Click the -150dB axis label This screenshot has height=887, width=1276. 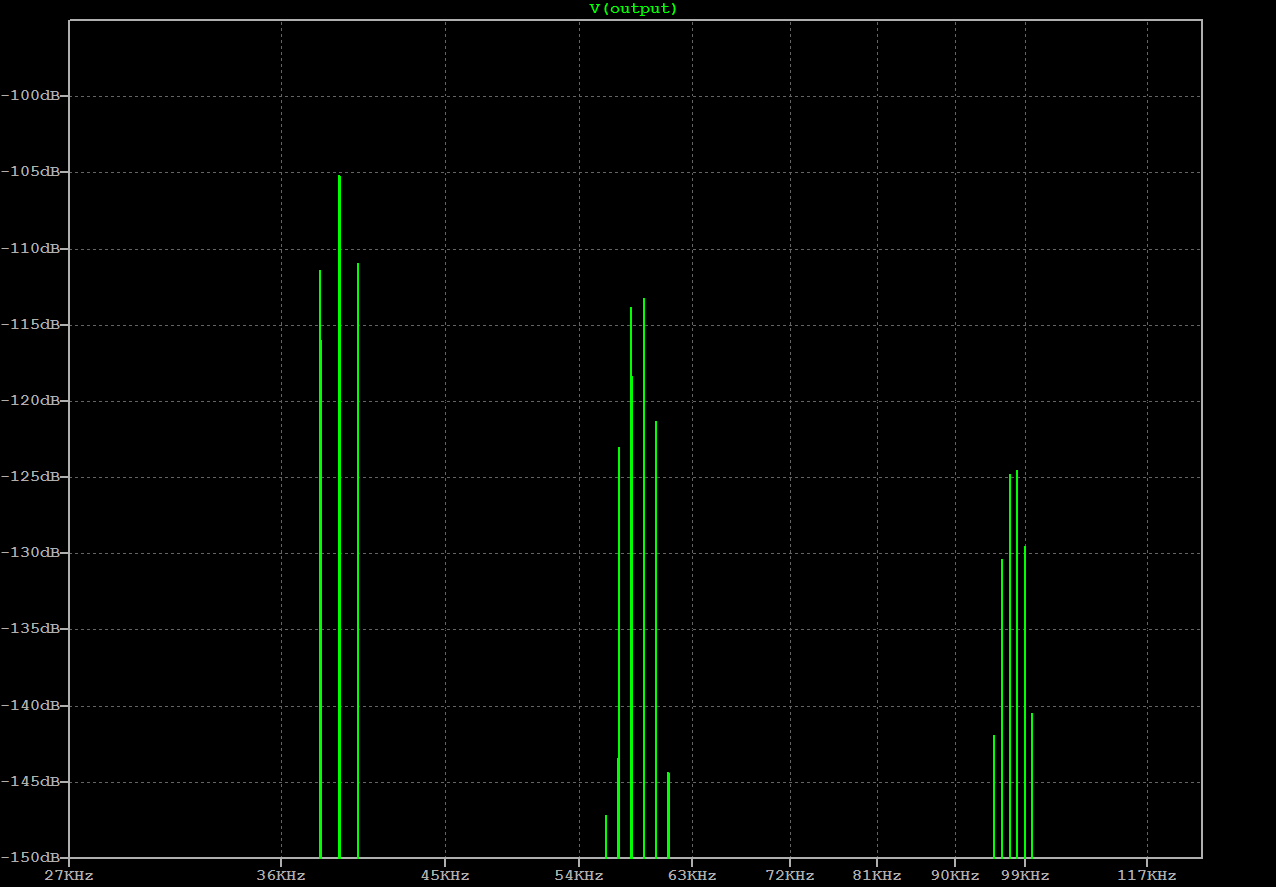point(31,857)
